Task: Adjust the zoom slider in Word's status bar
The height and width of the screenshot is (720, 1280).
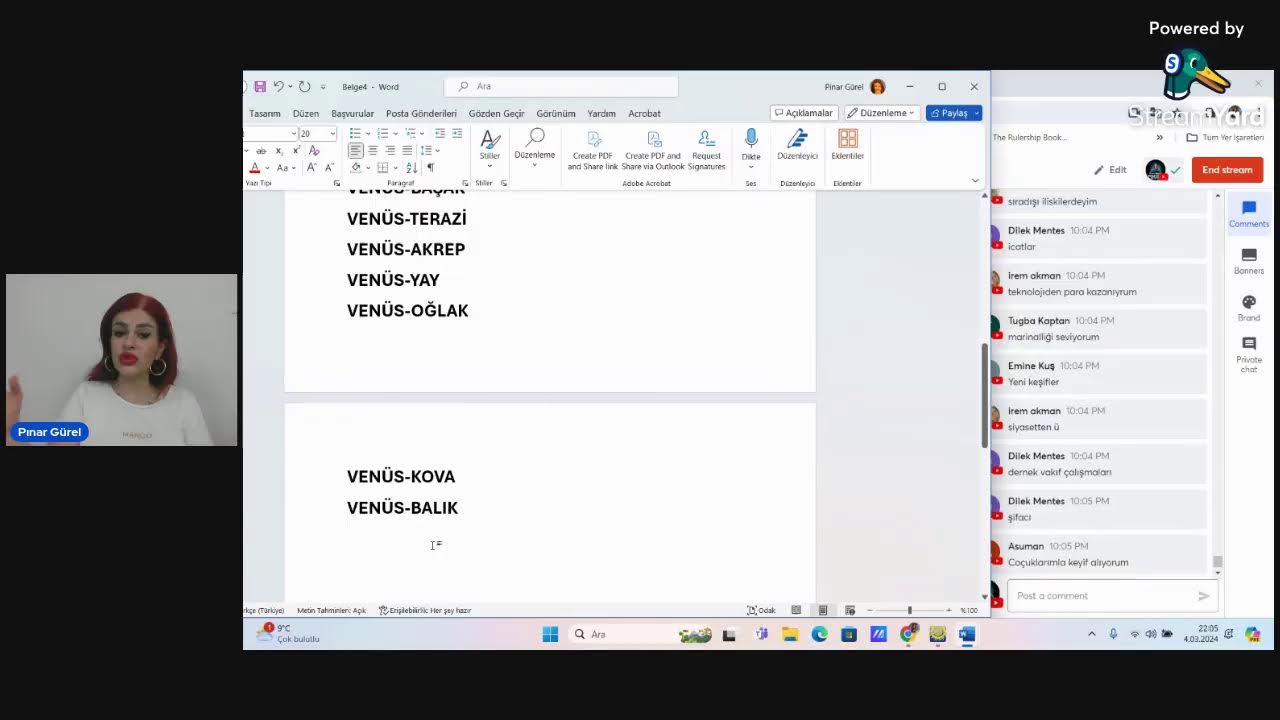Action: [x=909, y=610]
